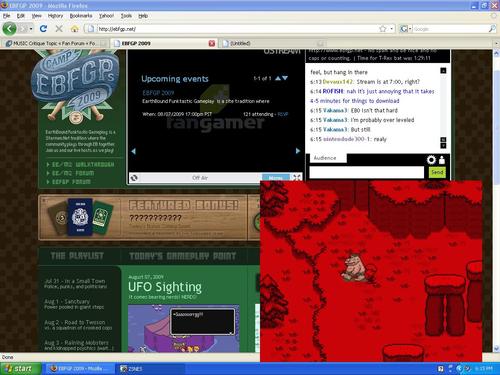Click the chat user profile icon
This screenshot has height=375, width=500.
pyautogui.click(x=442, y=160)
